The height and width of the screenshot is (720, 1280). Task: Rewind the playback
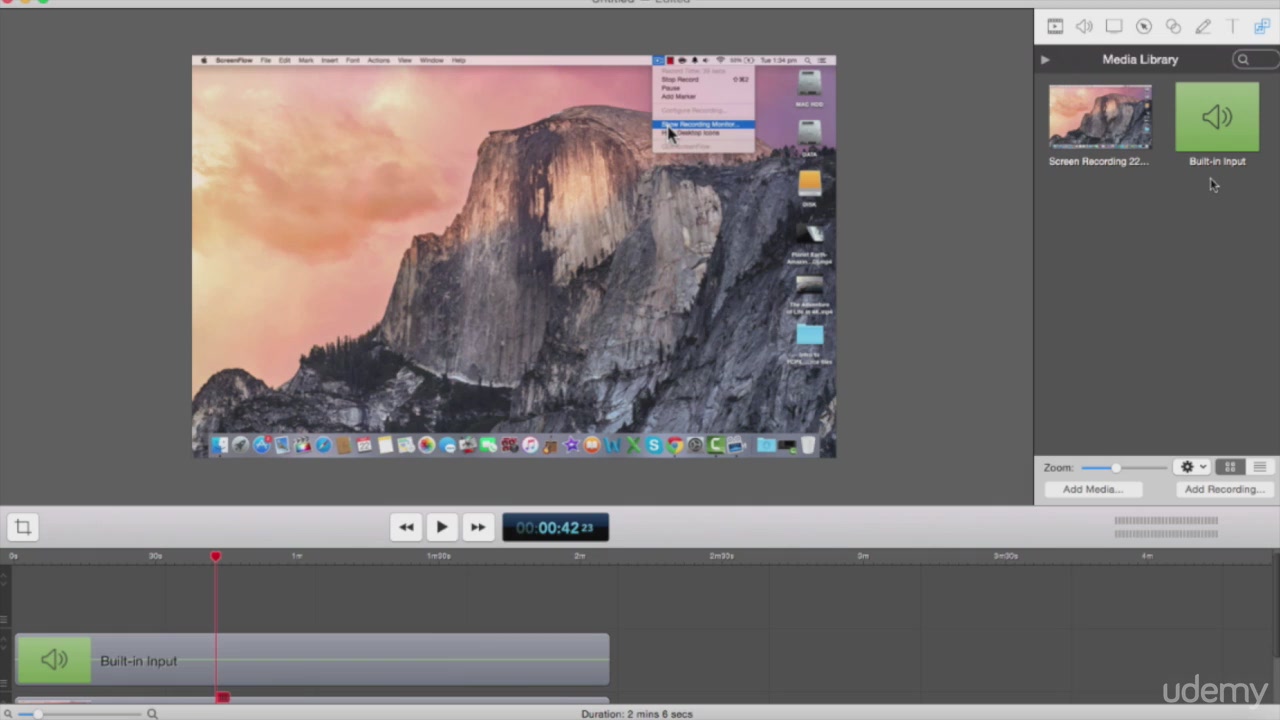coord(406,528)
